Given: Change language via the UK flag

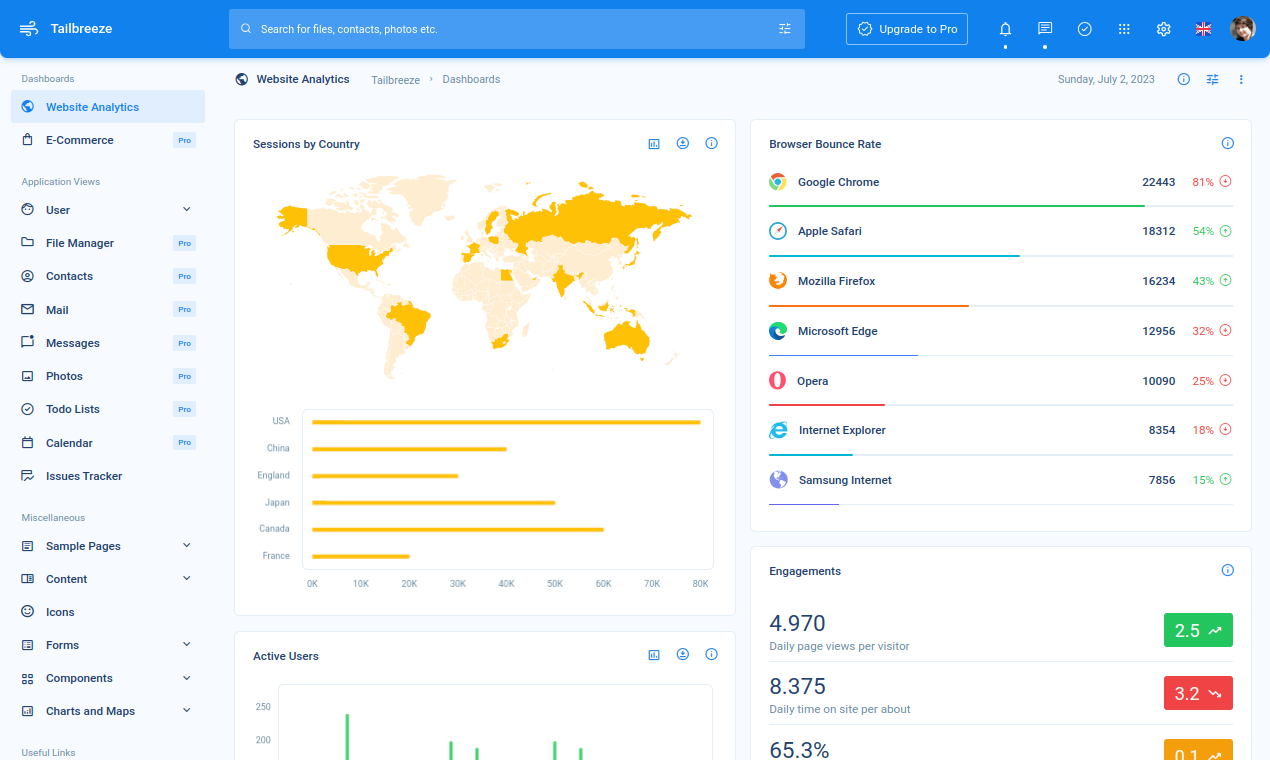Looking at the screenshot, I should click(1204, 29).
